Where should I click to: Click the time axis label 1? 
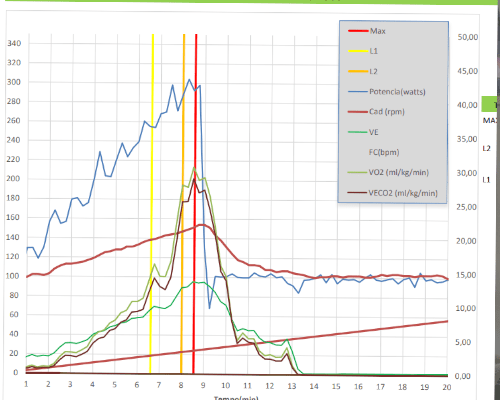point(26,384)
